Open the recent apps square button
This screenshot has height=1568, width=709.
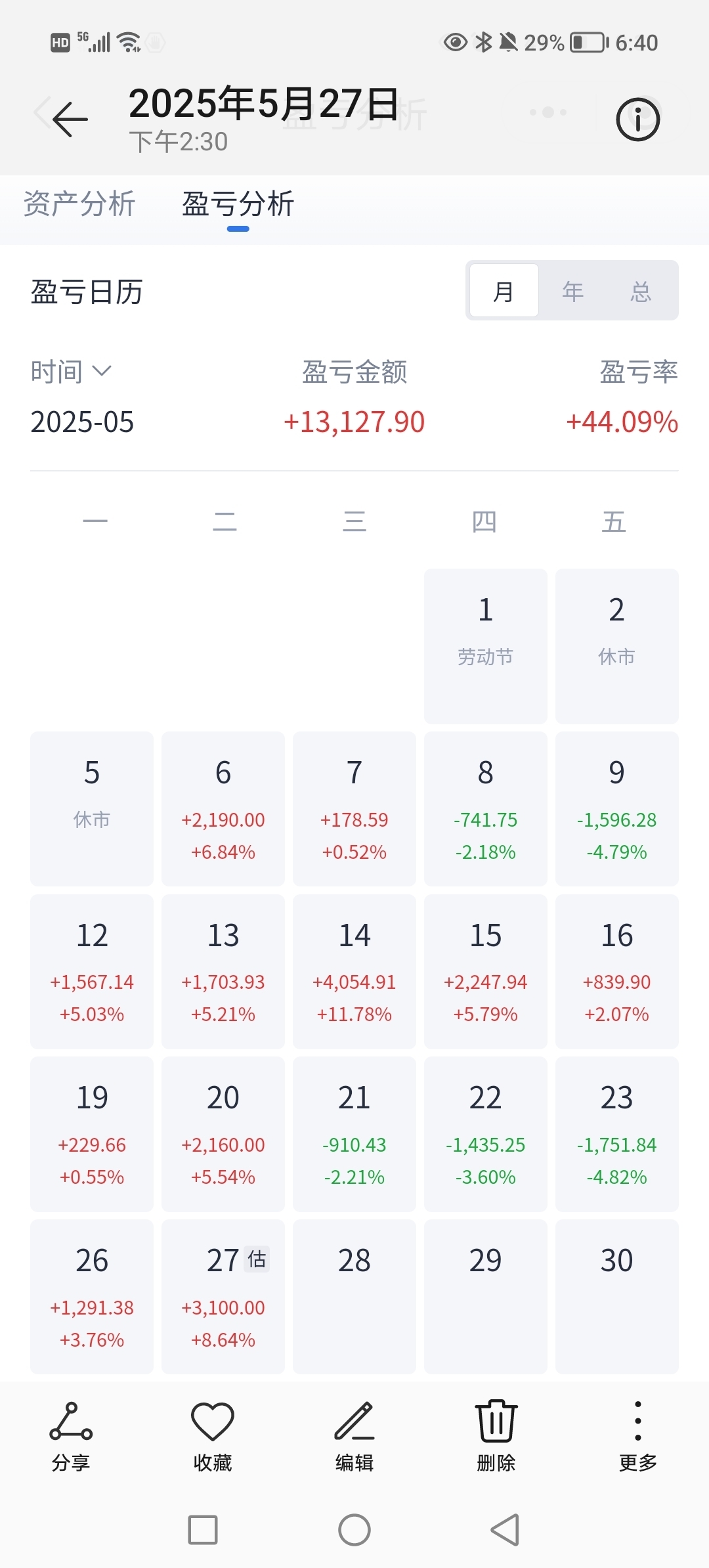(203, 1530)
